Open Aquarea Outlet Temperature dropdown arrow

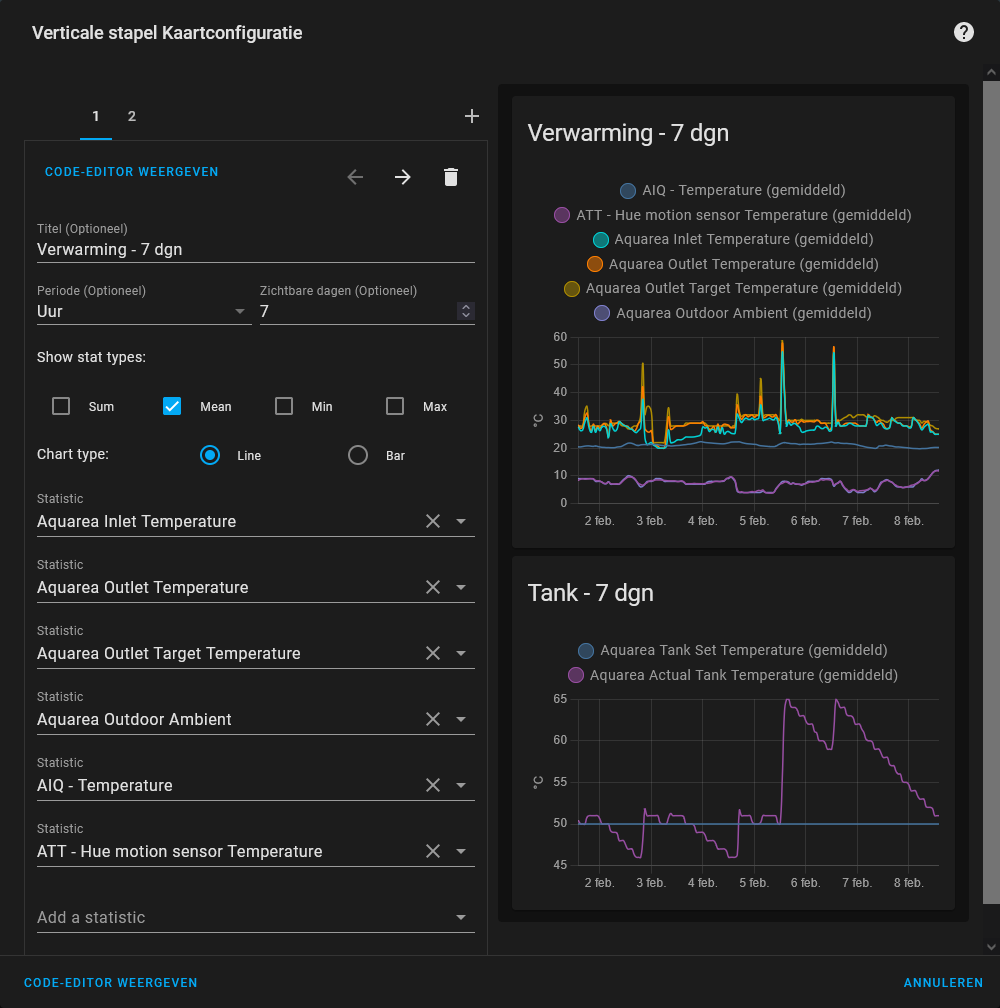(461, 587)
